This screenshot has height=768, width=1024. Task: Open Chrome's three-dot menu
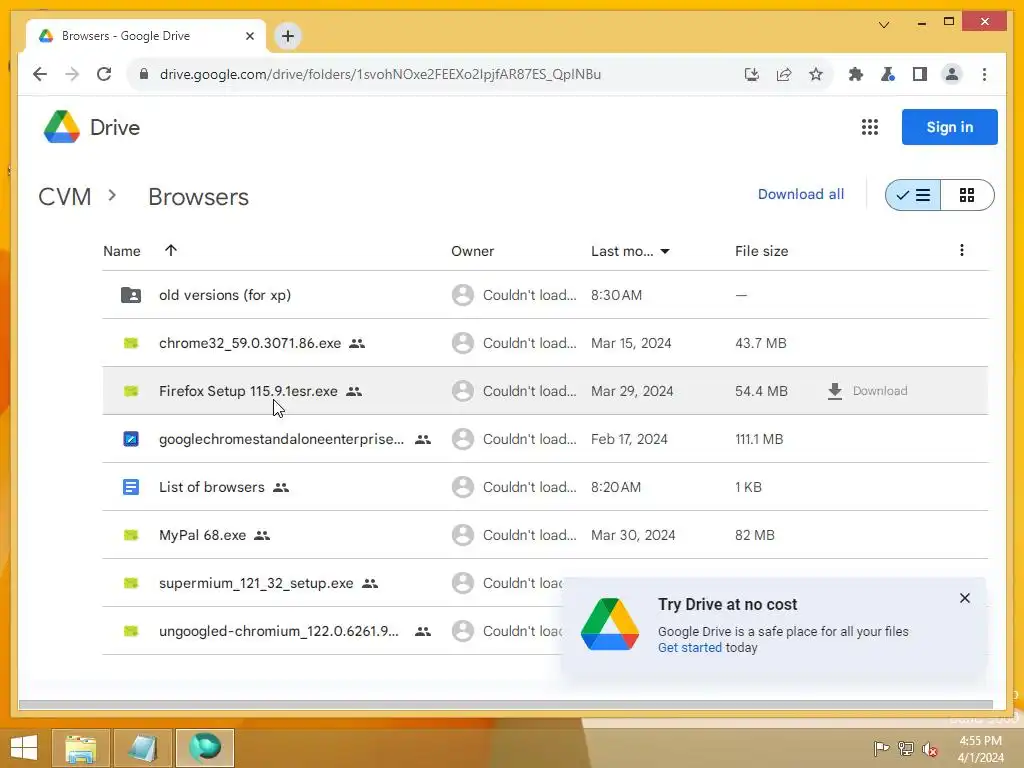[x=984, y=74]
